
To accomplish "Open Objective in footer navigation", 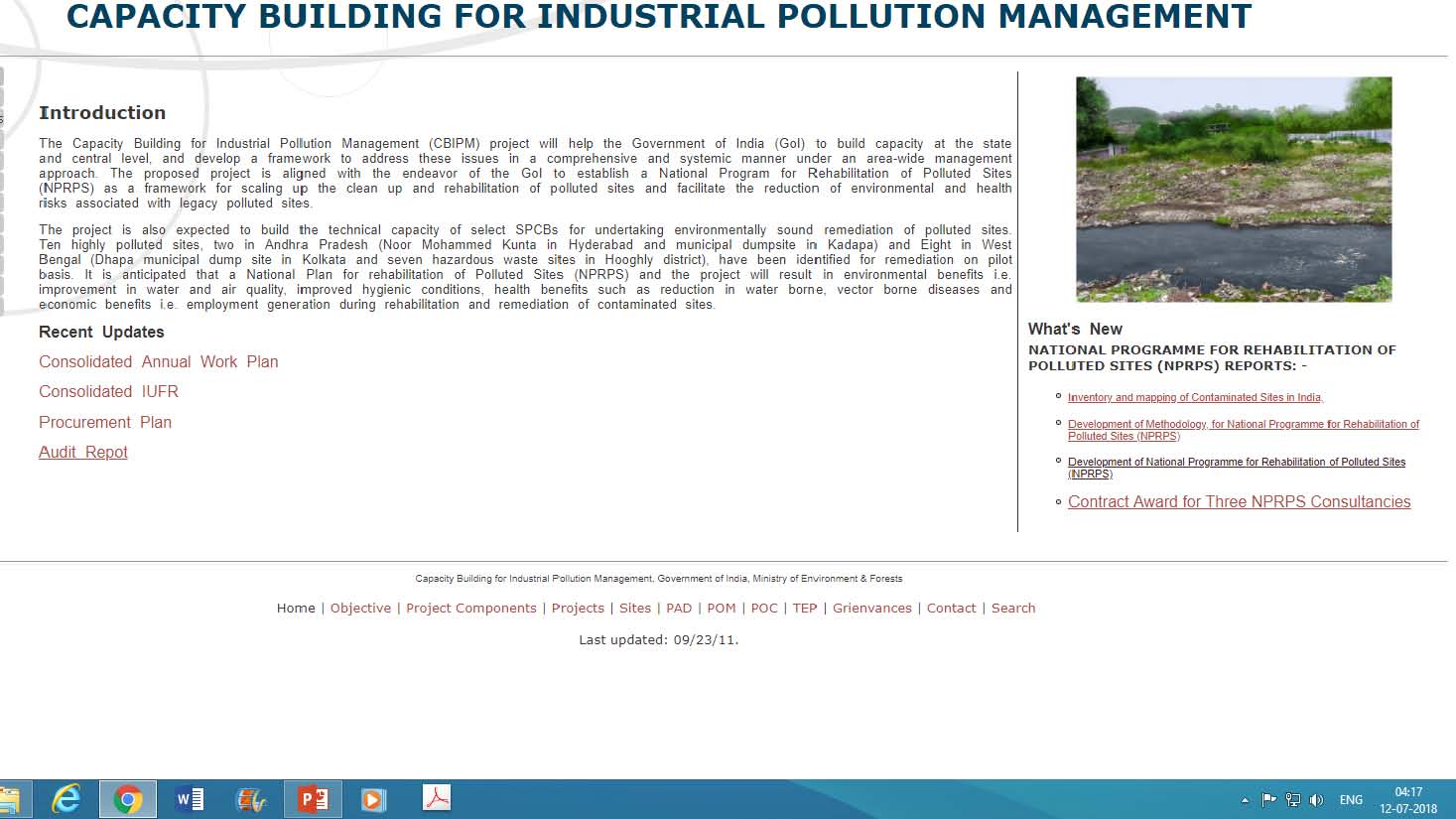I will pyautogui.click(x=360, y=609).
